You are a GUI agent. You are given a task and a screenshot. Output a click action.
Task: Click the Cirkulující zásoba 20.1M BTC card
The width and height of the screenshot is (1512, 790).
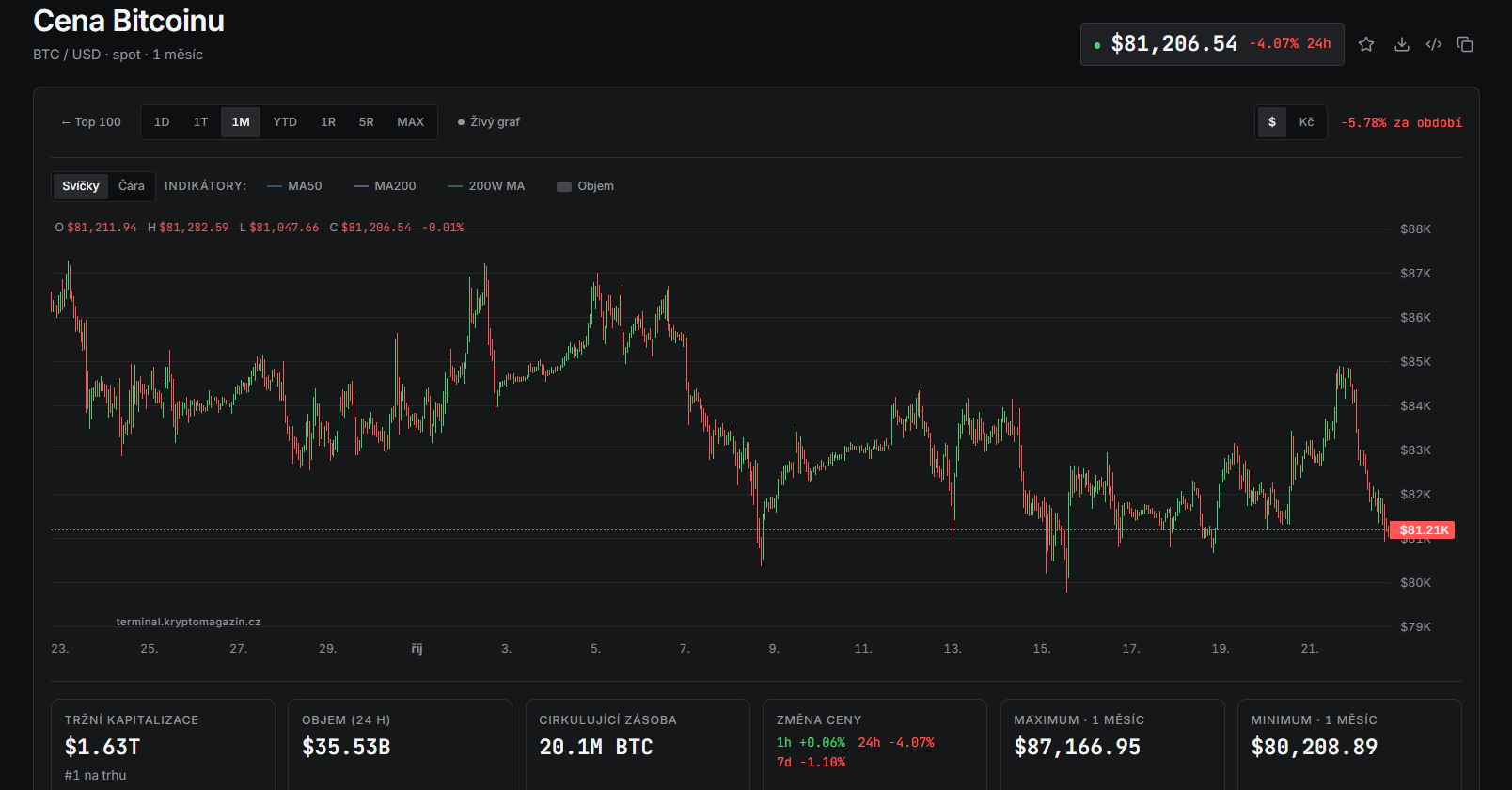click(x=638, y=745)
